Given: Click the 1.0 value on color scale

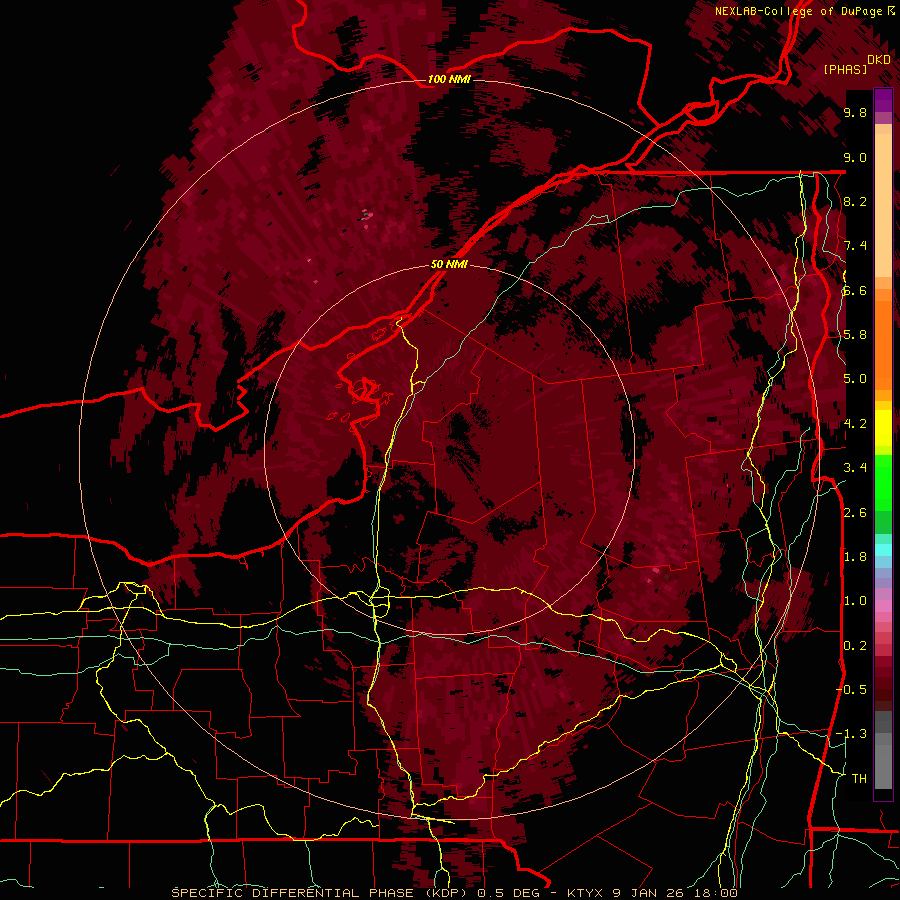Looking at the screenshot, I should click(855, 601).
